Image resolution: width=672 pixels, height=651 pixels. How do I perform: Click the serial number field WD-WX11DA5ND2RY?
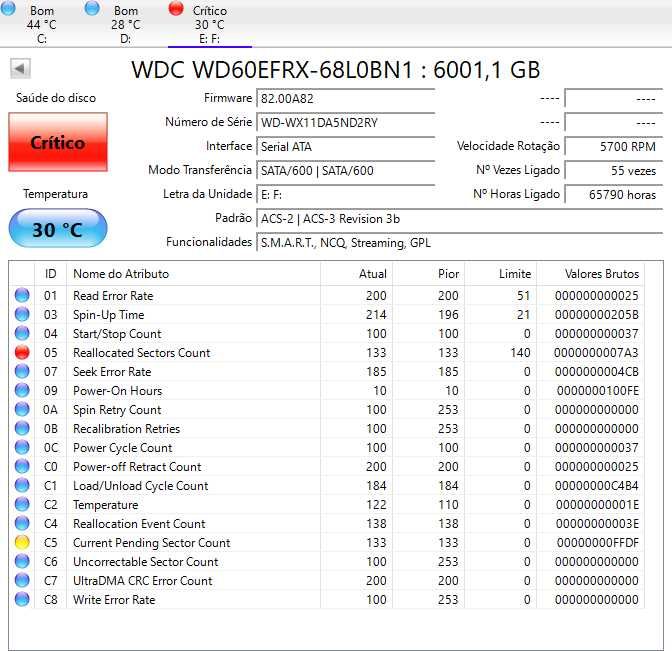pyautogui.click(x=346, y=123)
